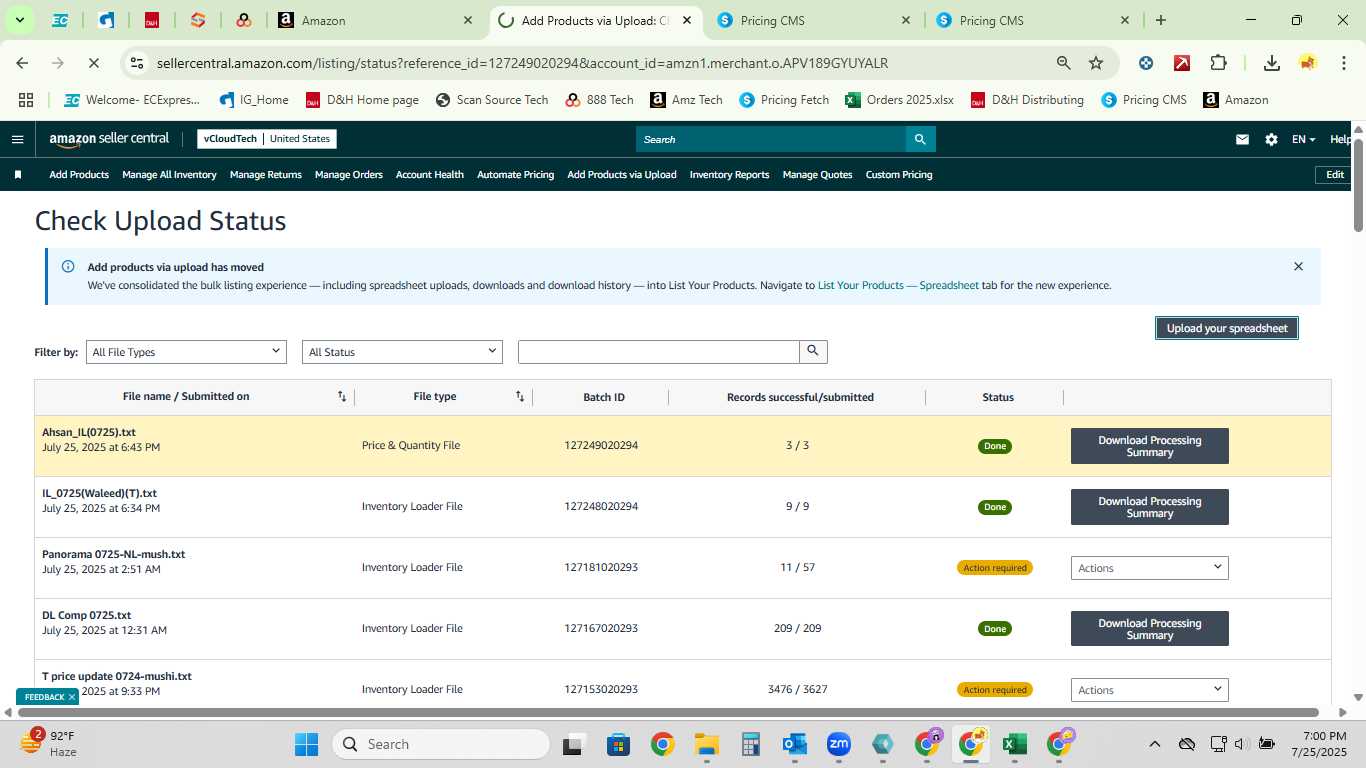Click the Seller Central Search box

[x=771, y=139]
